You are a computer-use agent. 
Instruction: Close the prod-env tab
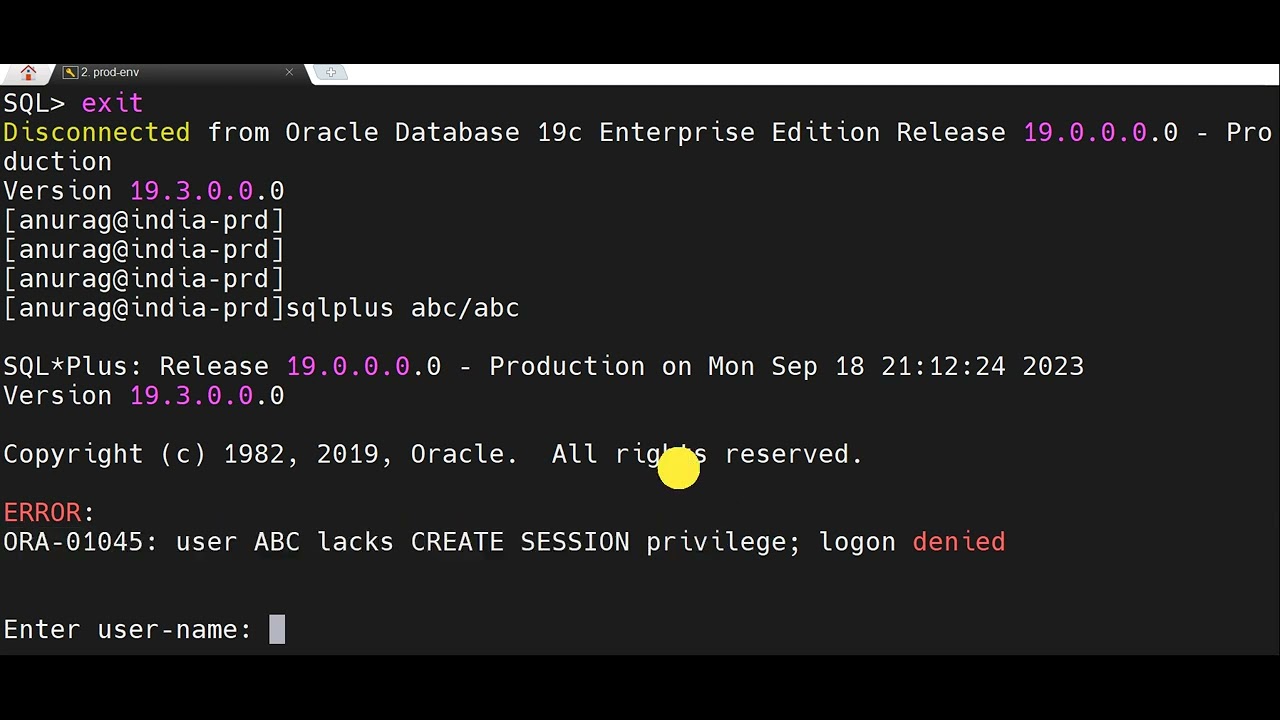click(x=289, y=72)
